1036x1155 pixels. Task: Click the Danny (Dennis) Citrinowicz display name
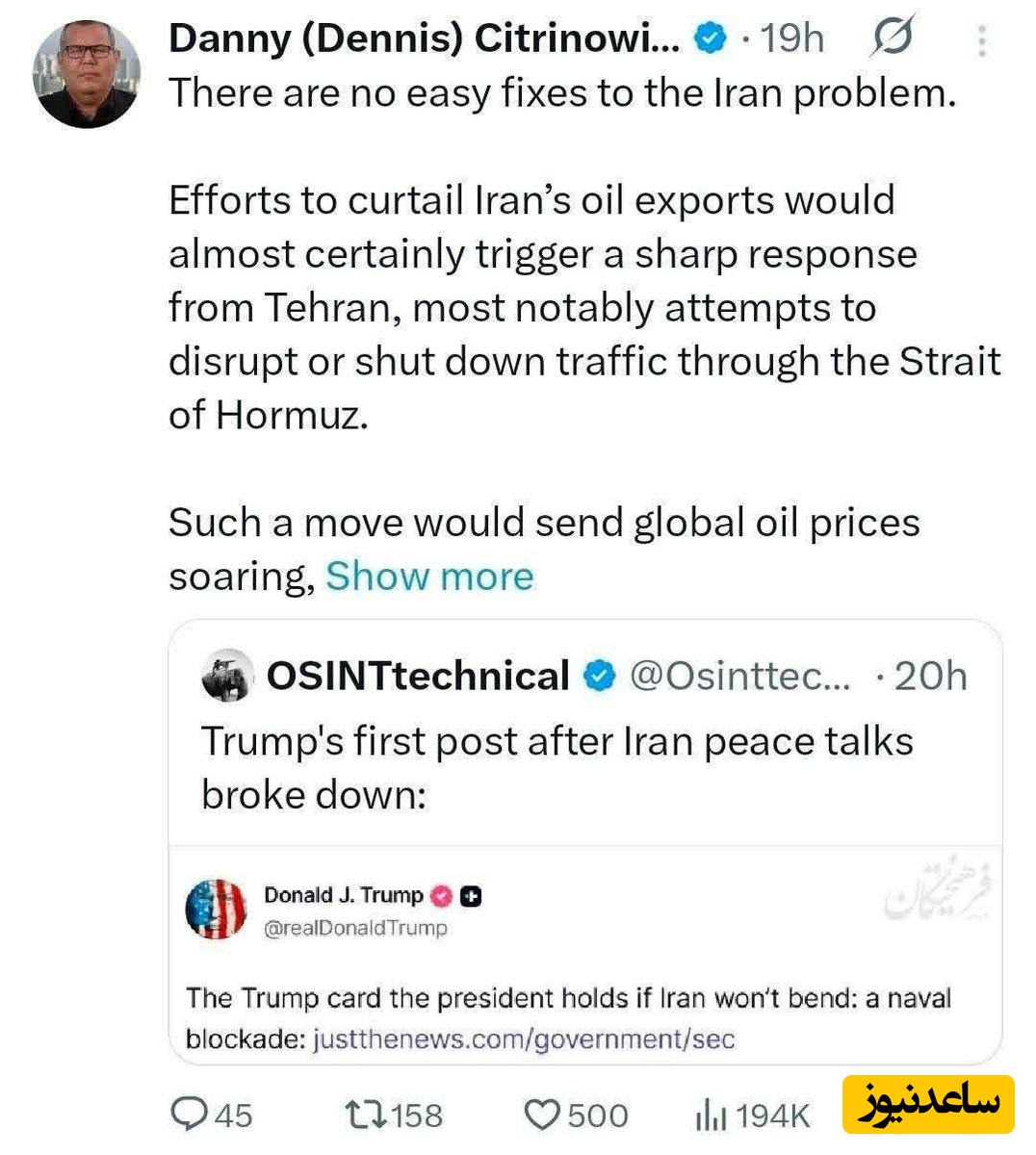point(424,39)
